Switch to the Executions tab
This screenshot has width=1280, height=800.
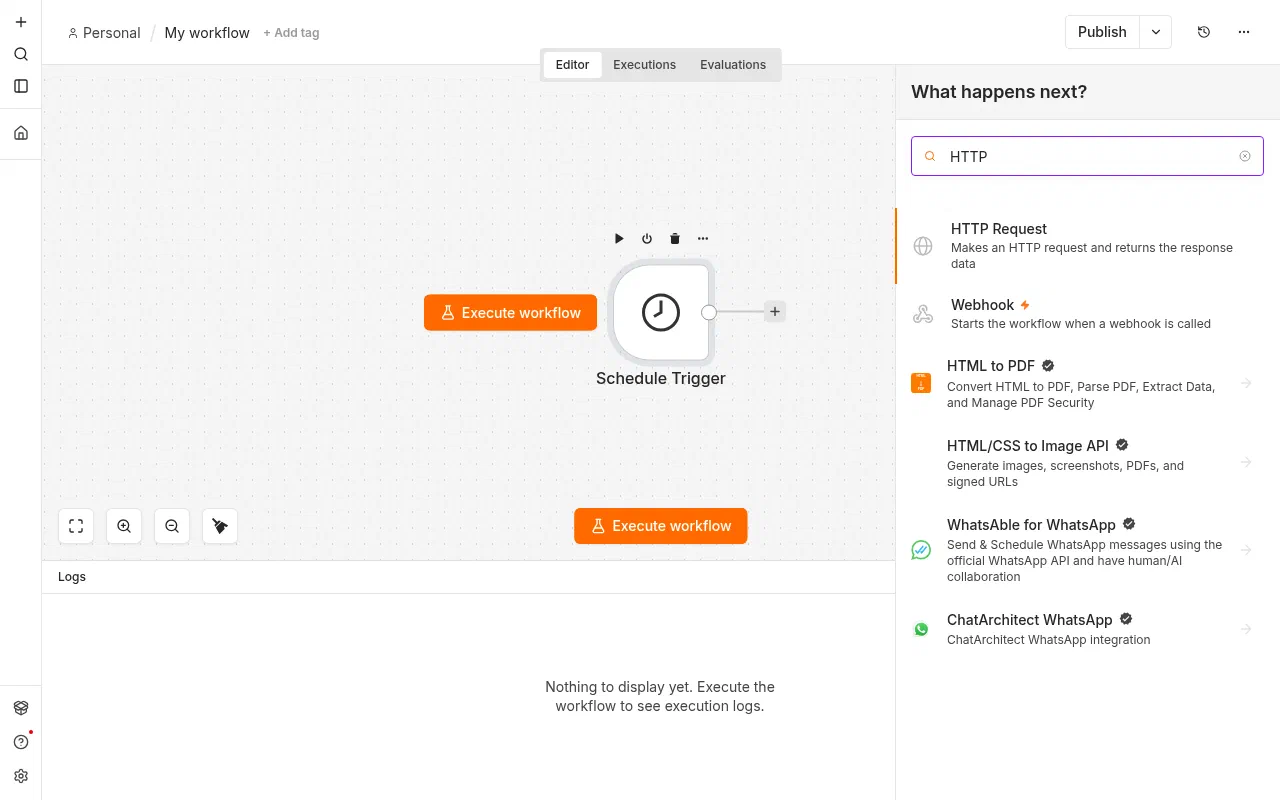pyautogui.click(x=644, y=65)
